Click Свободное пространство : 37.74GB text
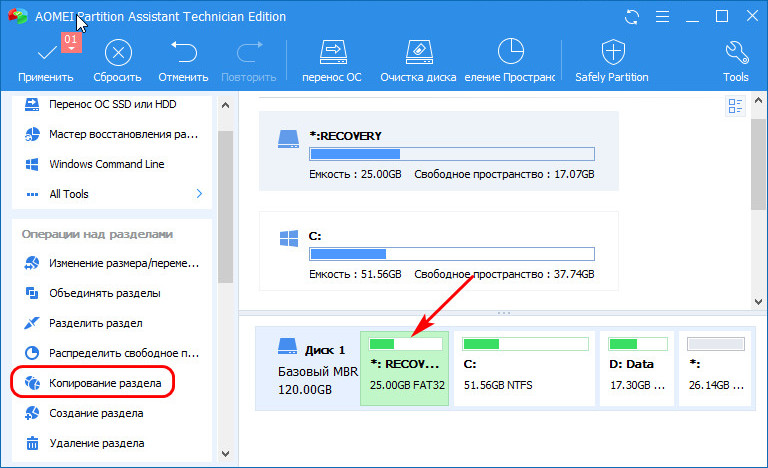This screenshot has width=768, height=468. pos(504,274)
